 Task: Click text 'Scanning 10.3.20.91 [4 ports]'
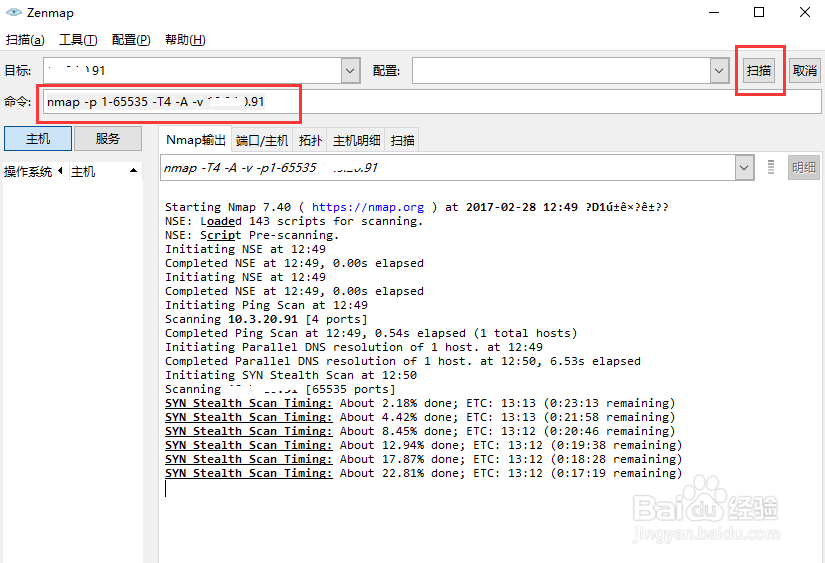click(266, 319)
